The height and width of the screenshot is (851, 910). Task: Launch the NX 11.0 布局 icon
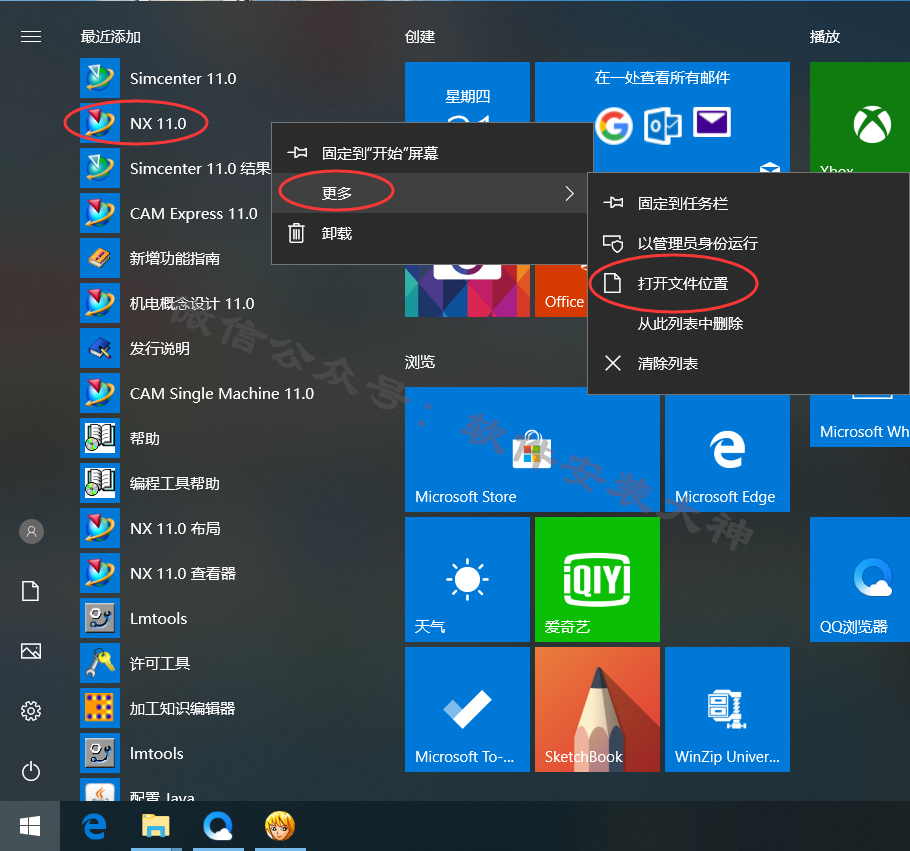tap(100, 528)
